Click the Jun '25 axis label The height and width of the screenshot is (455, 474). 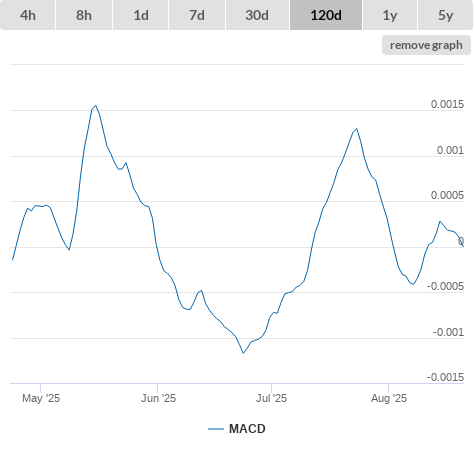pos(158,398)
